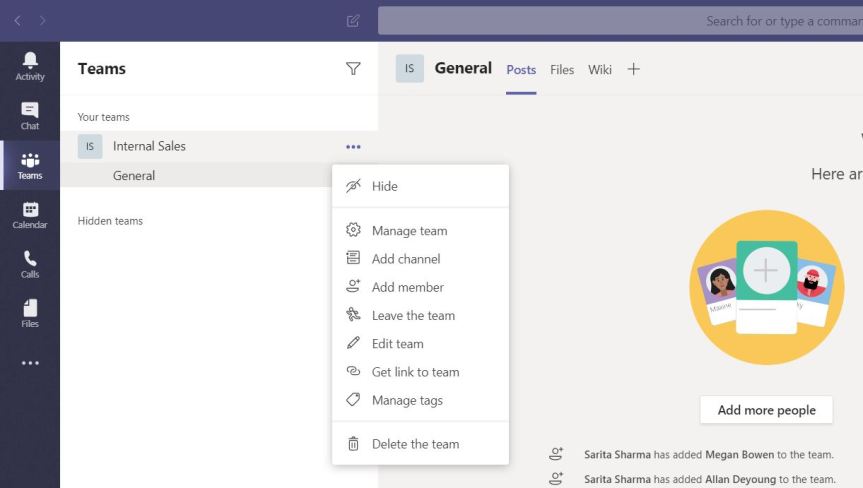Image resolution: width=863 pixels, height=488 pixels.
Task: Open the Files section in the sidebar
Action: (30, 313)
